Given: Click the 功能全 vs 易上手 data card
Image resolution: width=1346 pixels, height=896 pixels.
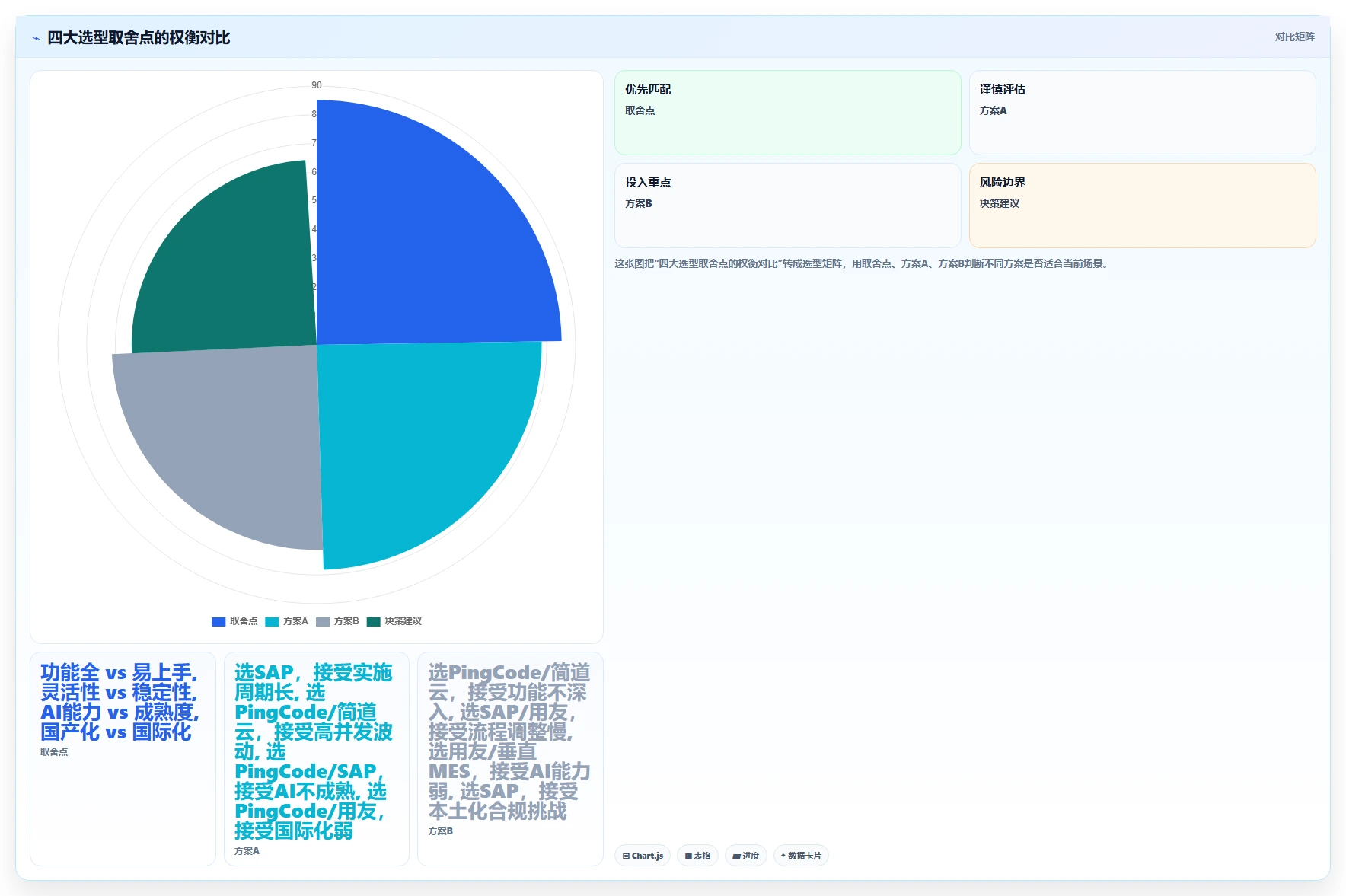Looking at the screenshot, I should pyautogui.click(x=123, y=759).
